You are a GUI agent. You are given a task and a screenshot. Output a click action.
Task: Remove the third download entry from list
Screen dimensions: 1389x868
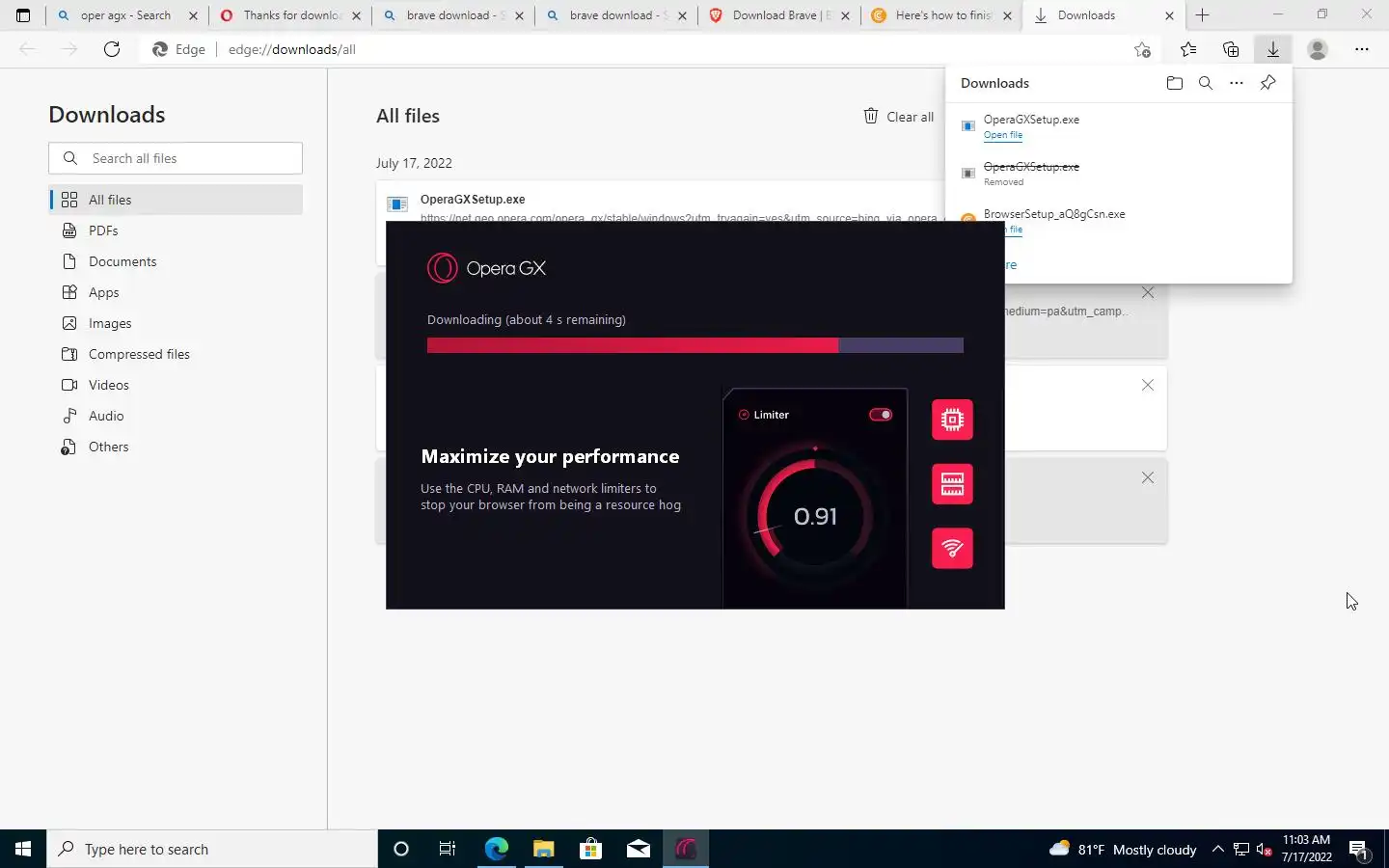point(1148,385)
